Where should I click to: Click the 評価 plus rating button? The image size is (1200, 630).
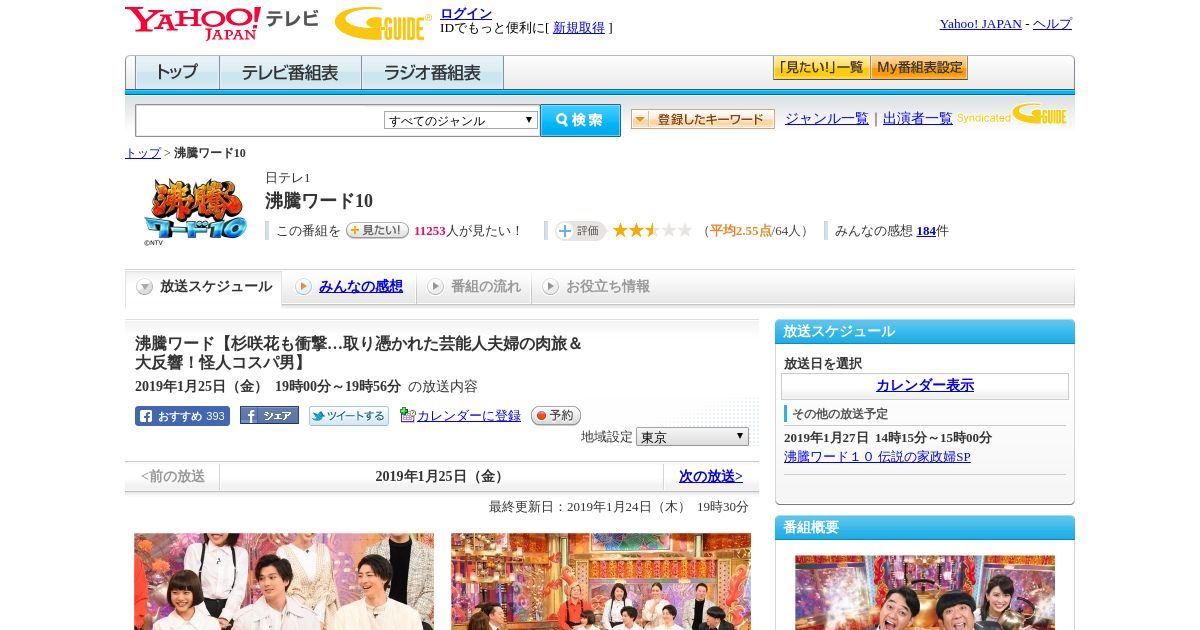pos(581,231)
